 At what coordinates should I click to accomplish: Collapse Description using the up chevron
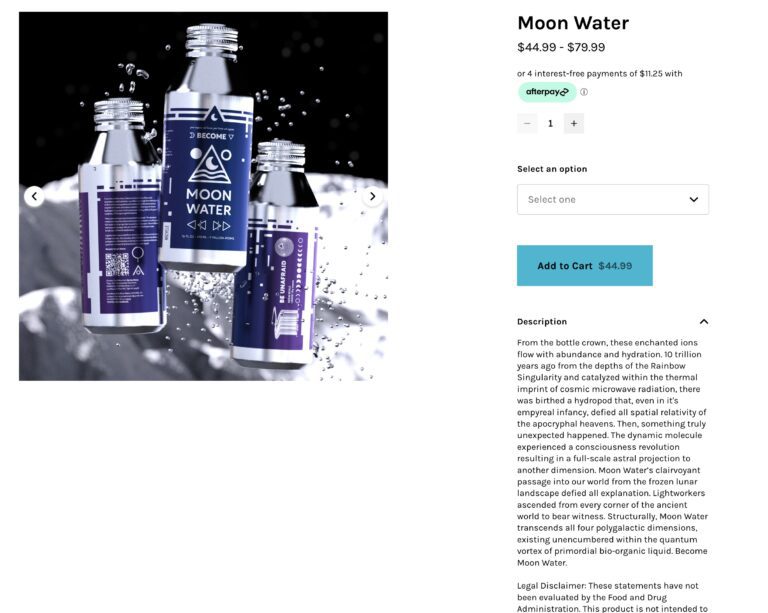click(x=704, y=322)
